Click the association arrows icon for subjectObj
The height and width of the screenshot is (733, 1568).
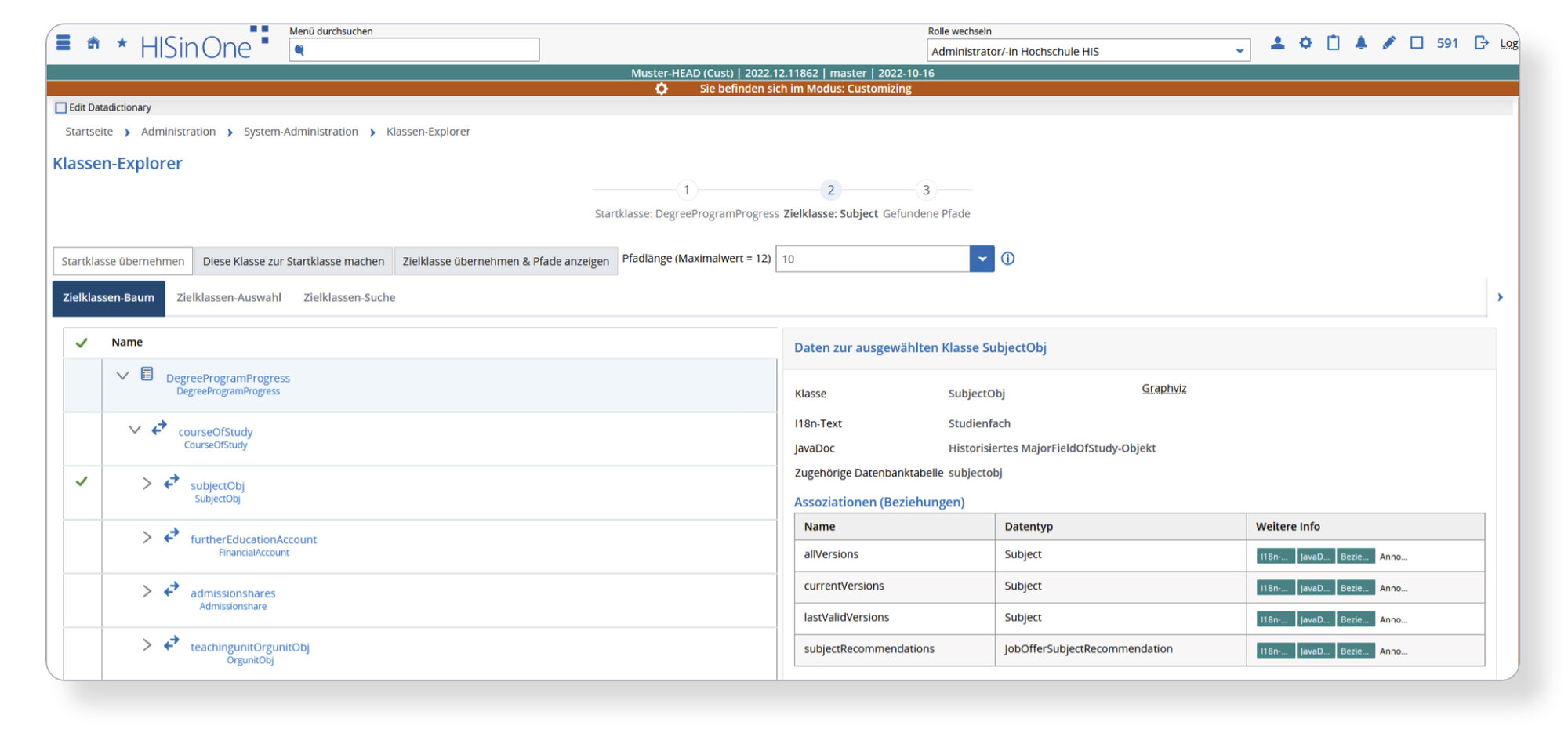(x=172, y=482)
